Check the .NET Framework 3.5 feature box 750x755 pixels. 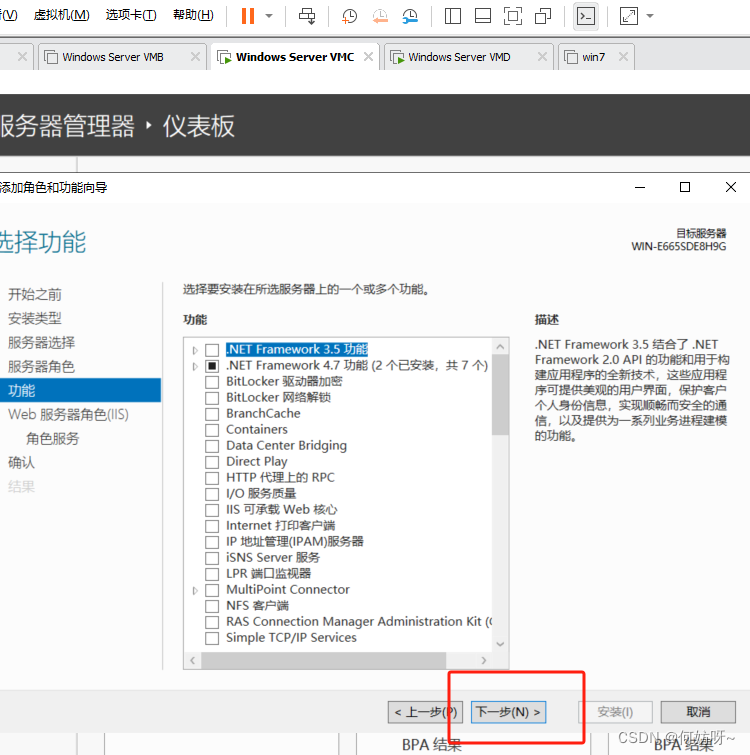pyautogui.click(x=212, y=350)
